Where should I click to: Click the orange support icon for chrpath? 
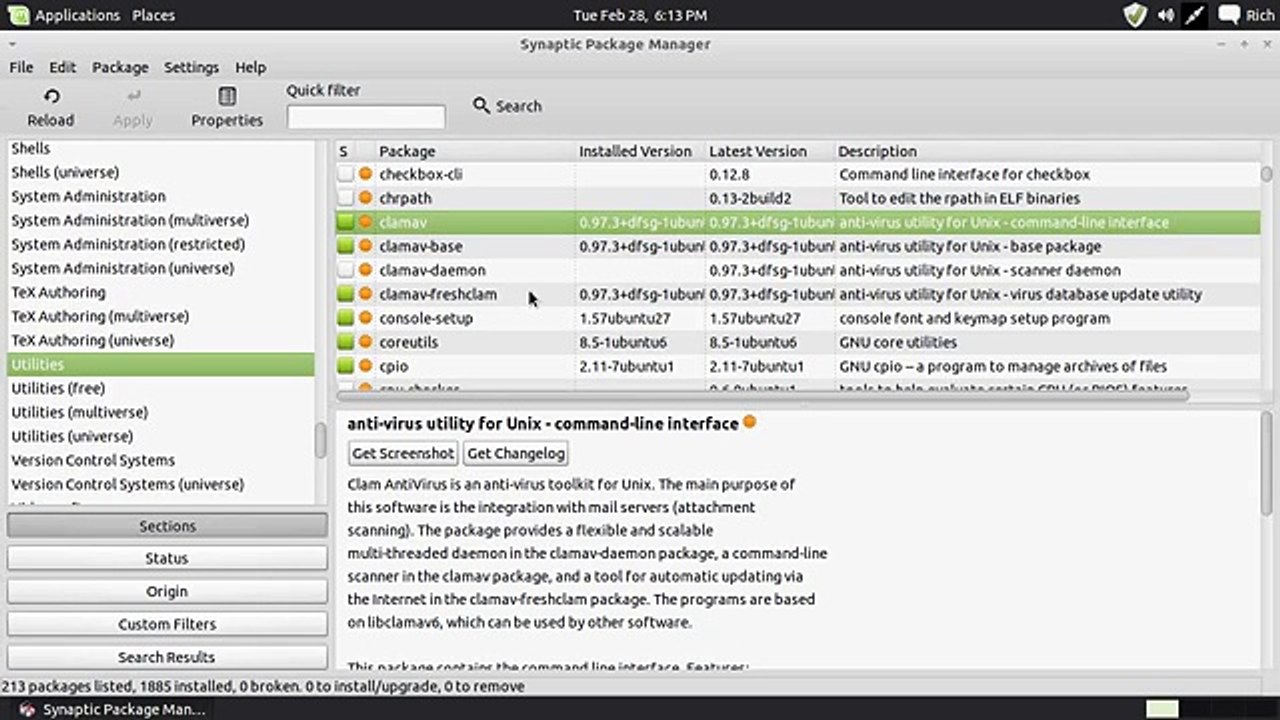tap(366, 198)
